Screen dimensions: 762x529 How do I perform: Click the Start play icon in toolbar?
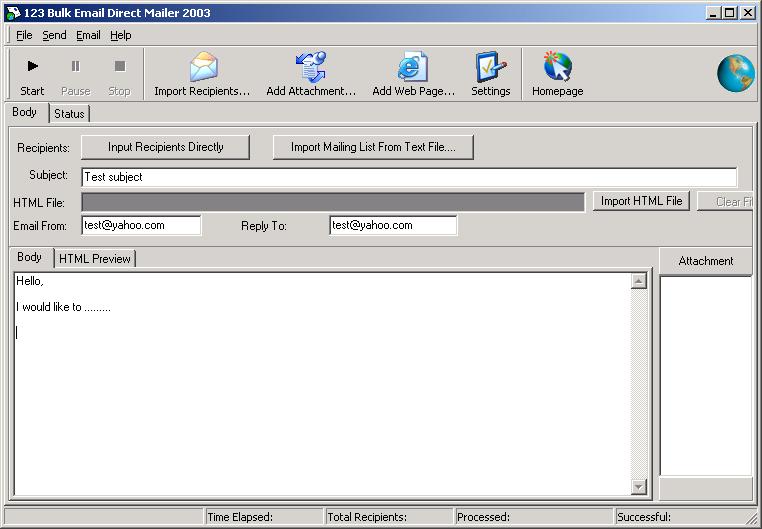[32, 67]
